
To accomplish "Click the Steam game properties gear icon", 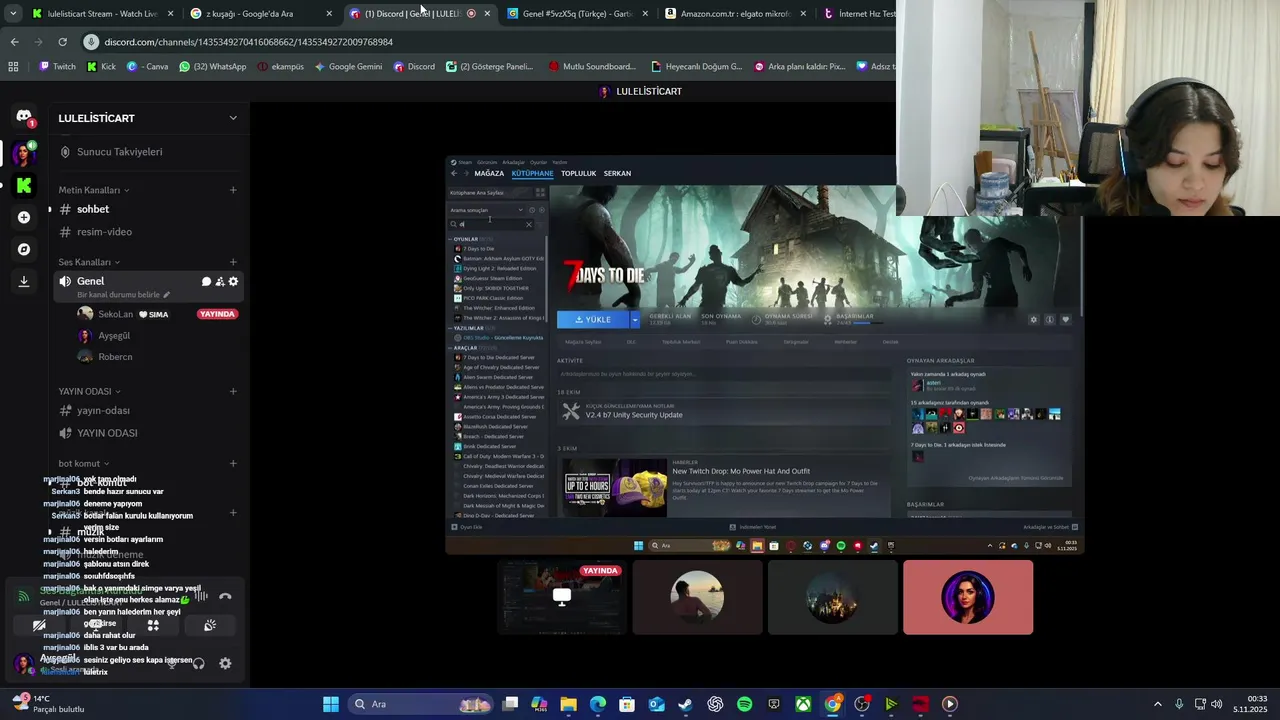I will (x=1034, y=319).
